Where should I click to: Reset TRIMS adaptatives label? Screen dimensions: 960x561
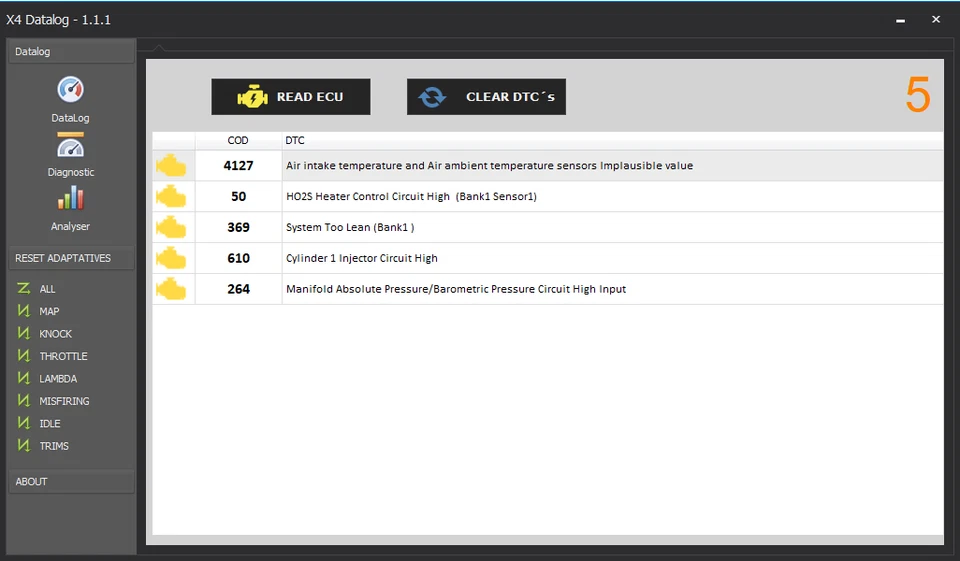click(x=54, y=446)
